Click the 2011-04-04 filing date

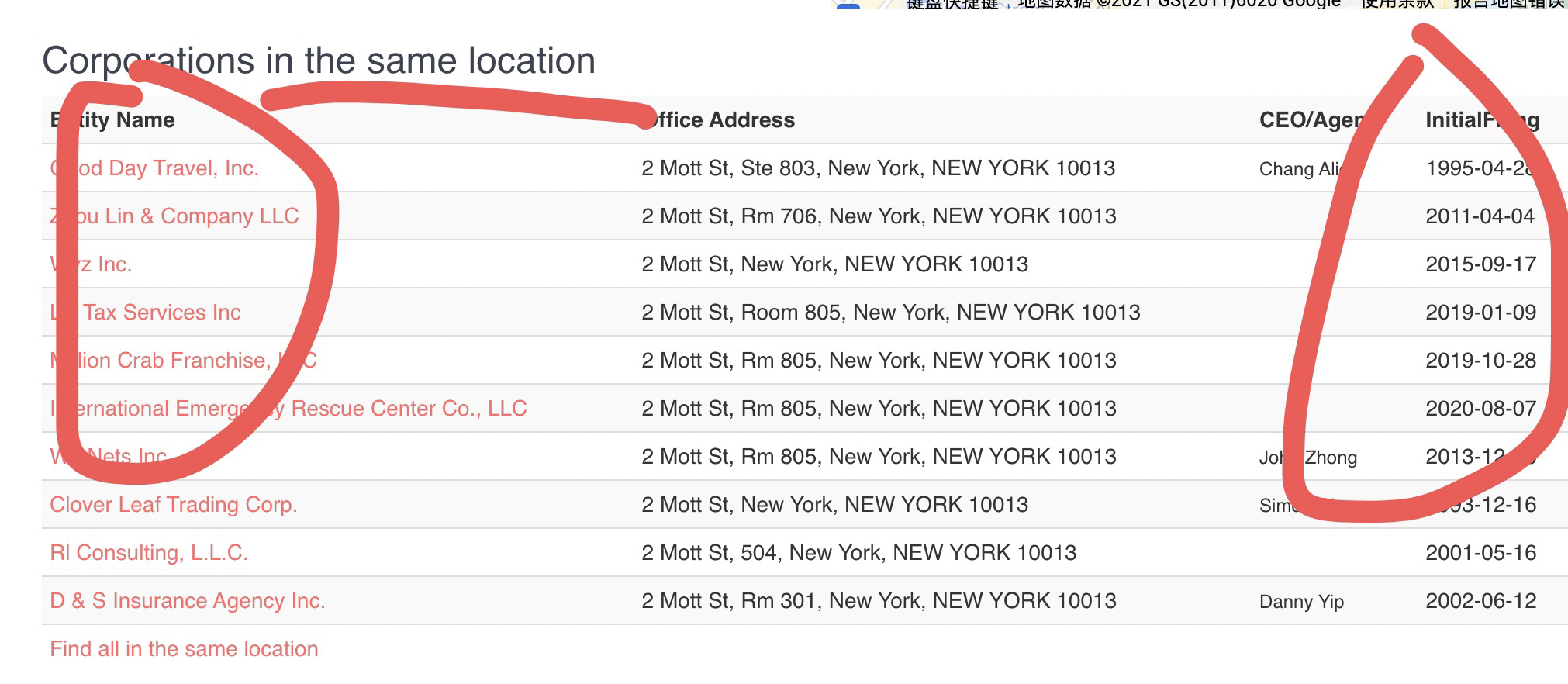click(1480, 216)
